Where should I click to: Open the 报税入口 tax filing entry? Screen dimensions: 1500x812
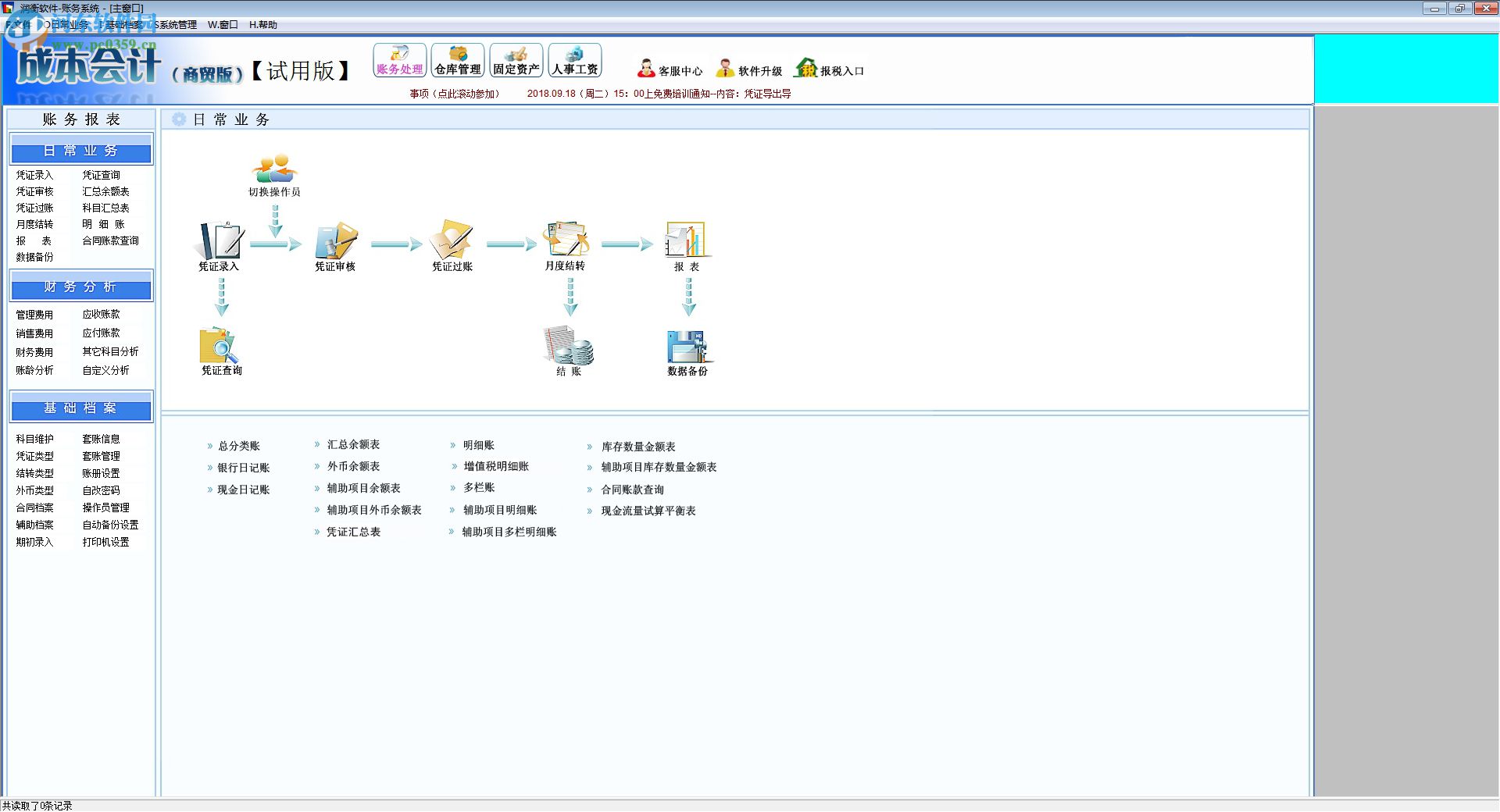829,69
